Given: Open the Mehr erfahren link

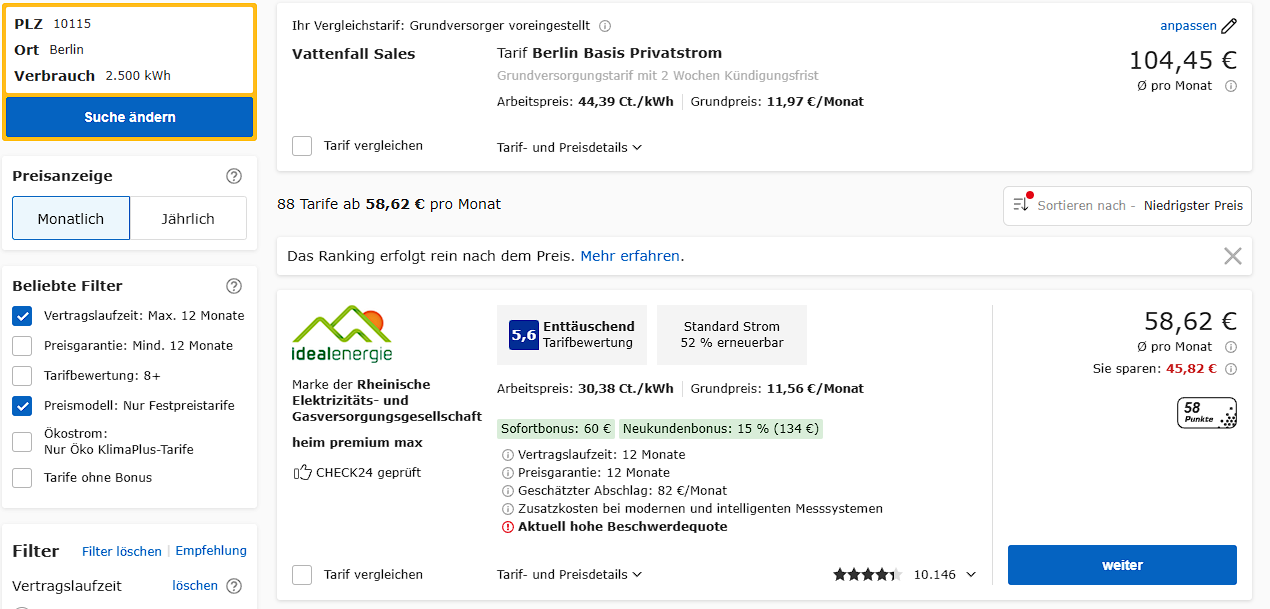Looking at the screenshot, I should pyautogui.click(x=630, y=256).
